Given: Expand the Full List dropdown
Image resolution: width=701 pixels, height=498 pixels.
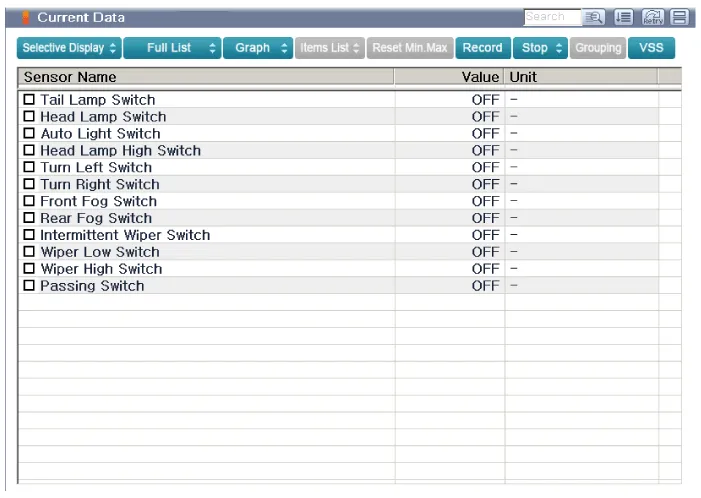Looking at the screenshot, I should [x=172, y=48].
